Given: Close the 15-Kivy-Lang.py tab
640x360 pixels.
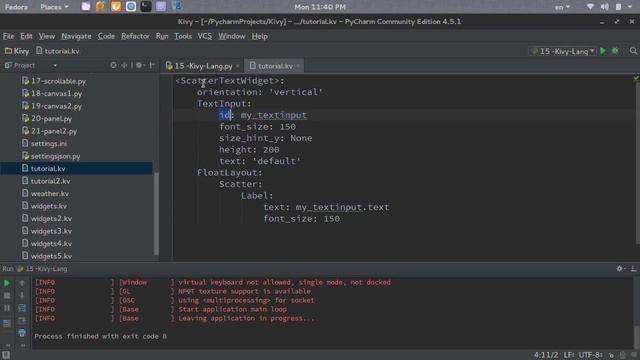Looking at the screenshot, I should (238, 66).
